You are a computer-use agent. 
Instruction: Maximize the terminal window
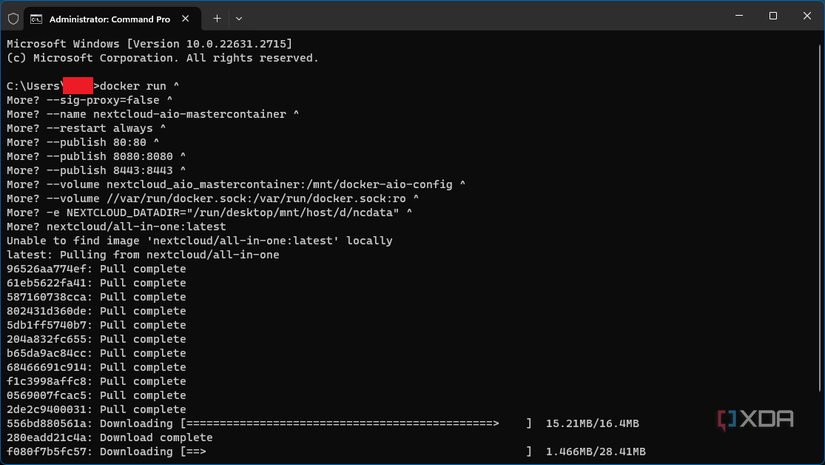773,16
